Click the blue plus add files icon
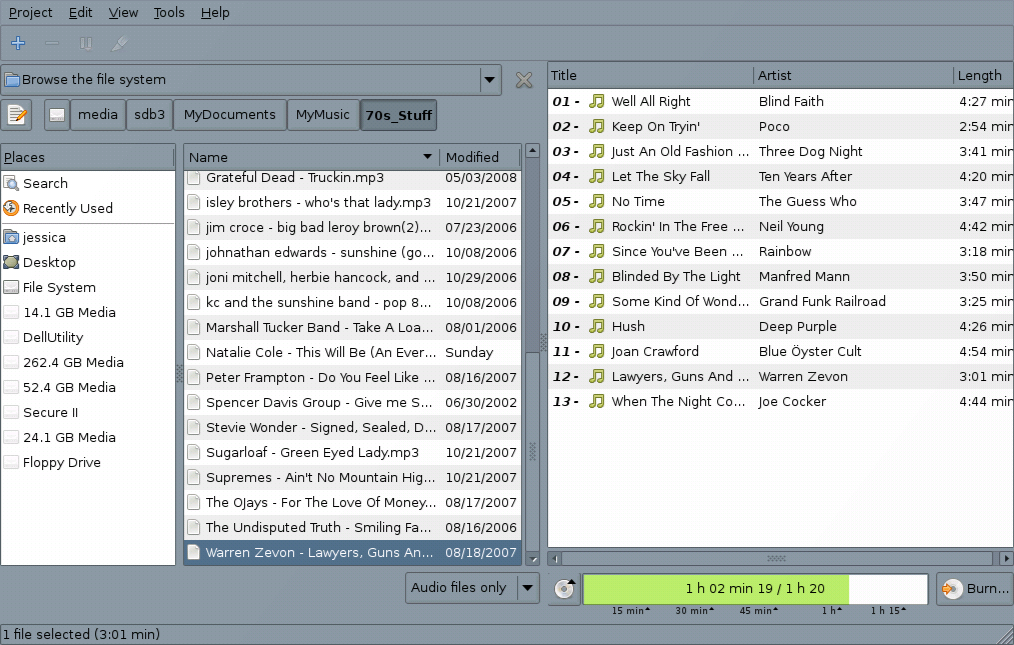 coord(18,43)
